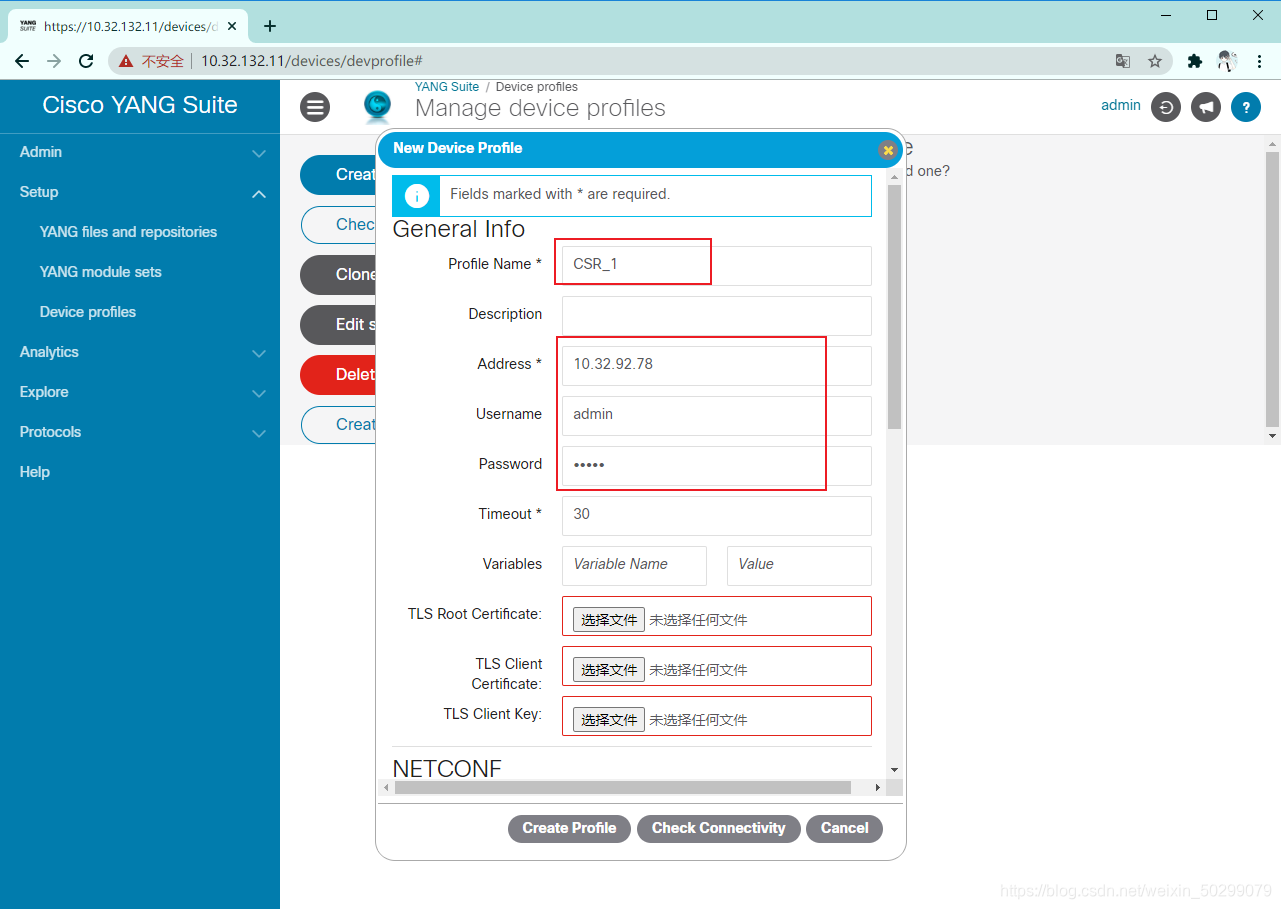Collapse the Setup sidebar section

(140, 192)
